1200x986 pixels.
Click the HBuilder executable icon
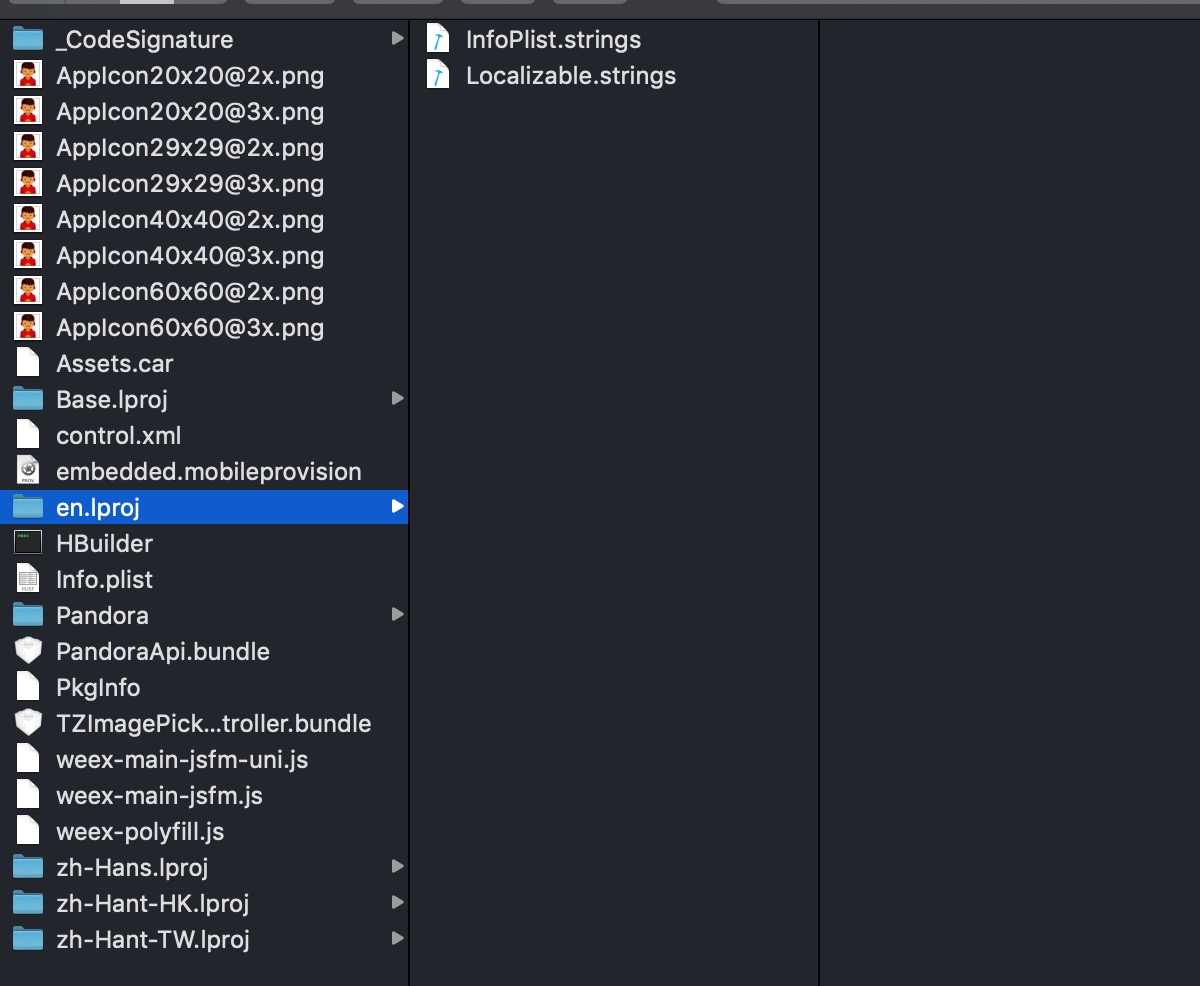tap(28, 543)
